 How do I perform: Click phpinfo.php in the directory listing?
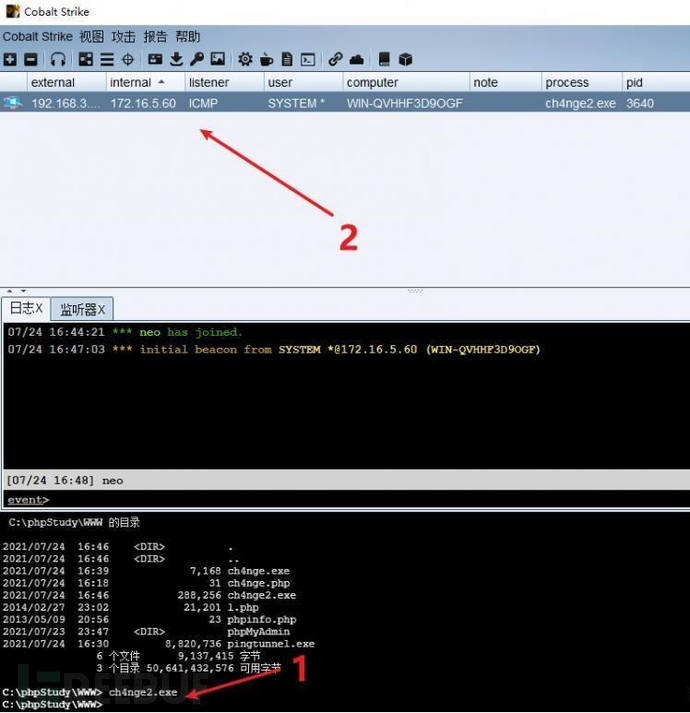pyautogui.click(x=262, y=619)
